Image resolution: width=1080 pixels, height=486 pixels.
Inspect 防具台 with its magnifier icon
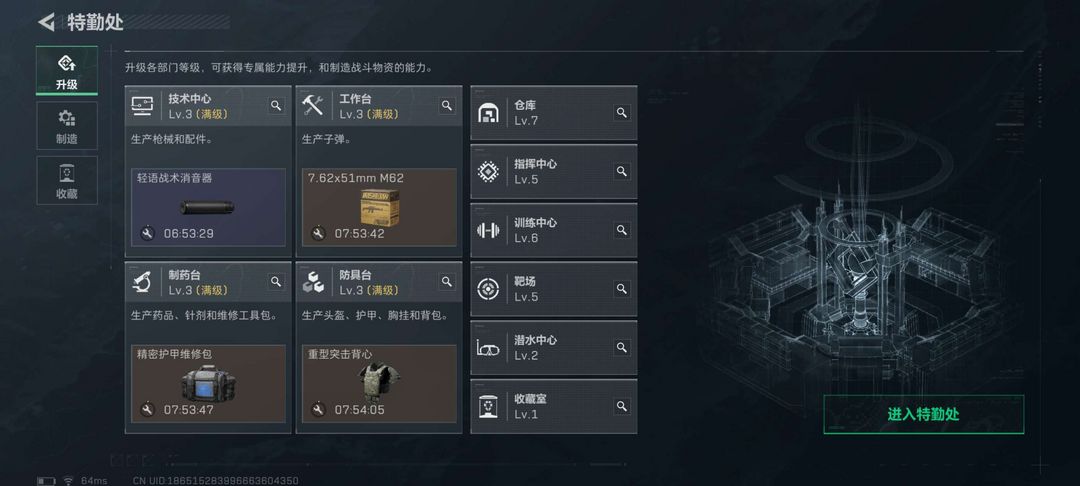coord(447,282)
